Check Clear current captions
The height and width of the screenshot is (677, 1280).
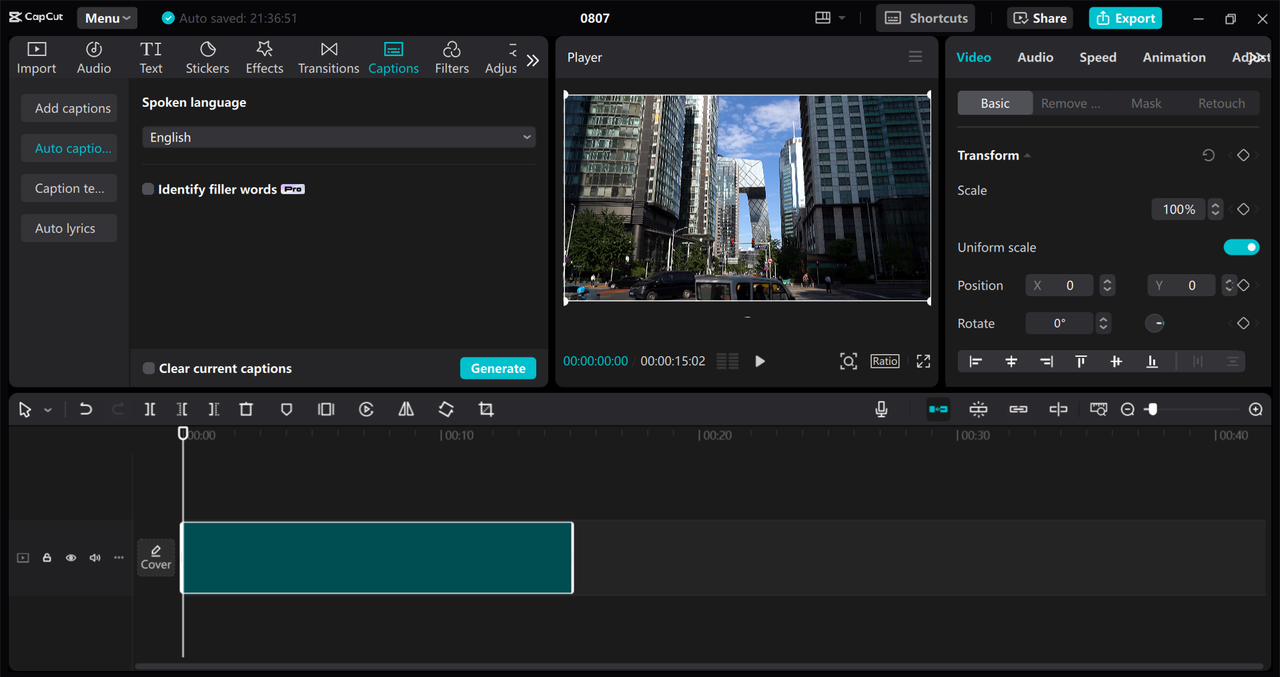coord(148,368)
